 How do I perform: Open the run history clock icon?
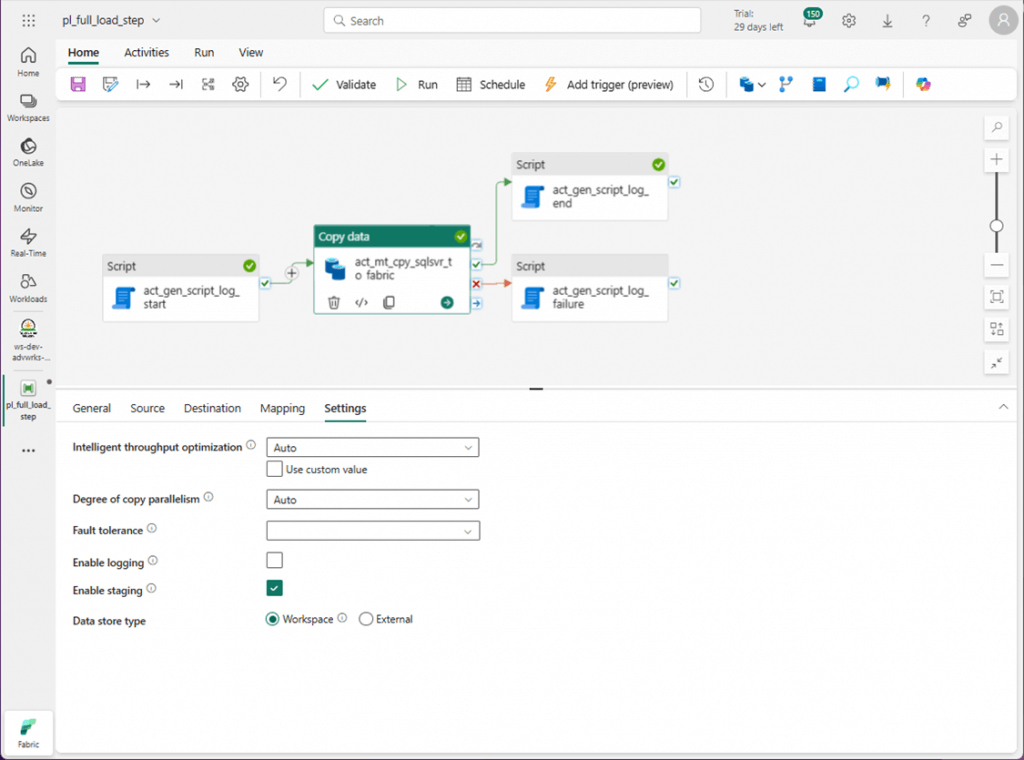click(705, 84)
